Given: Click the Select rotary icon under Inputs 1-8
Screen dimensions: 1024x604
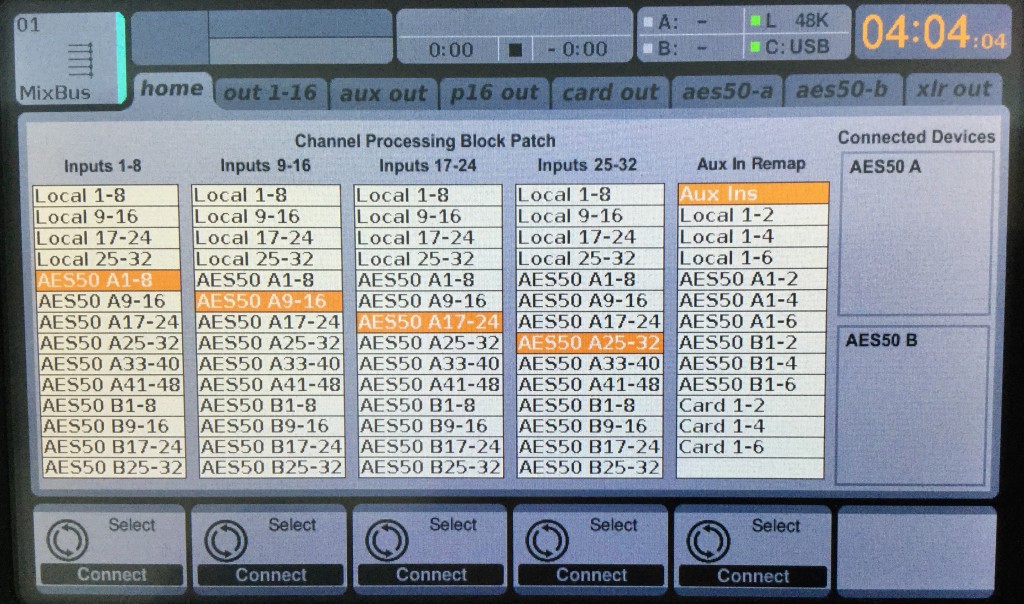Looking at the screenshot, I should click(x=67, y=541).
